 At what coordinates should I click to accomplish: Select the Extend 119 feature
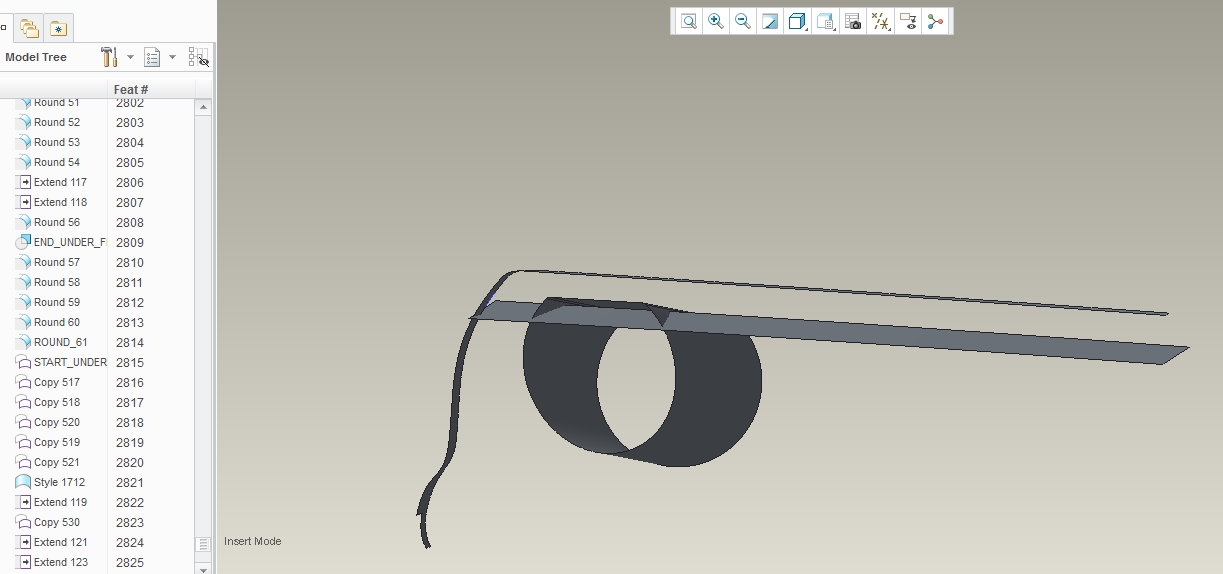(60, 502)
